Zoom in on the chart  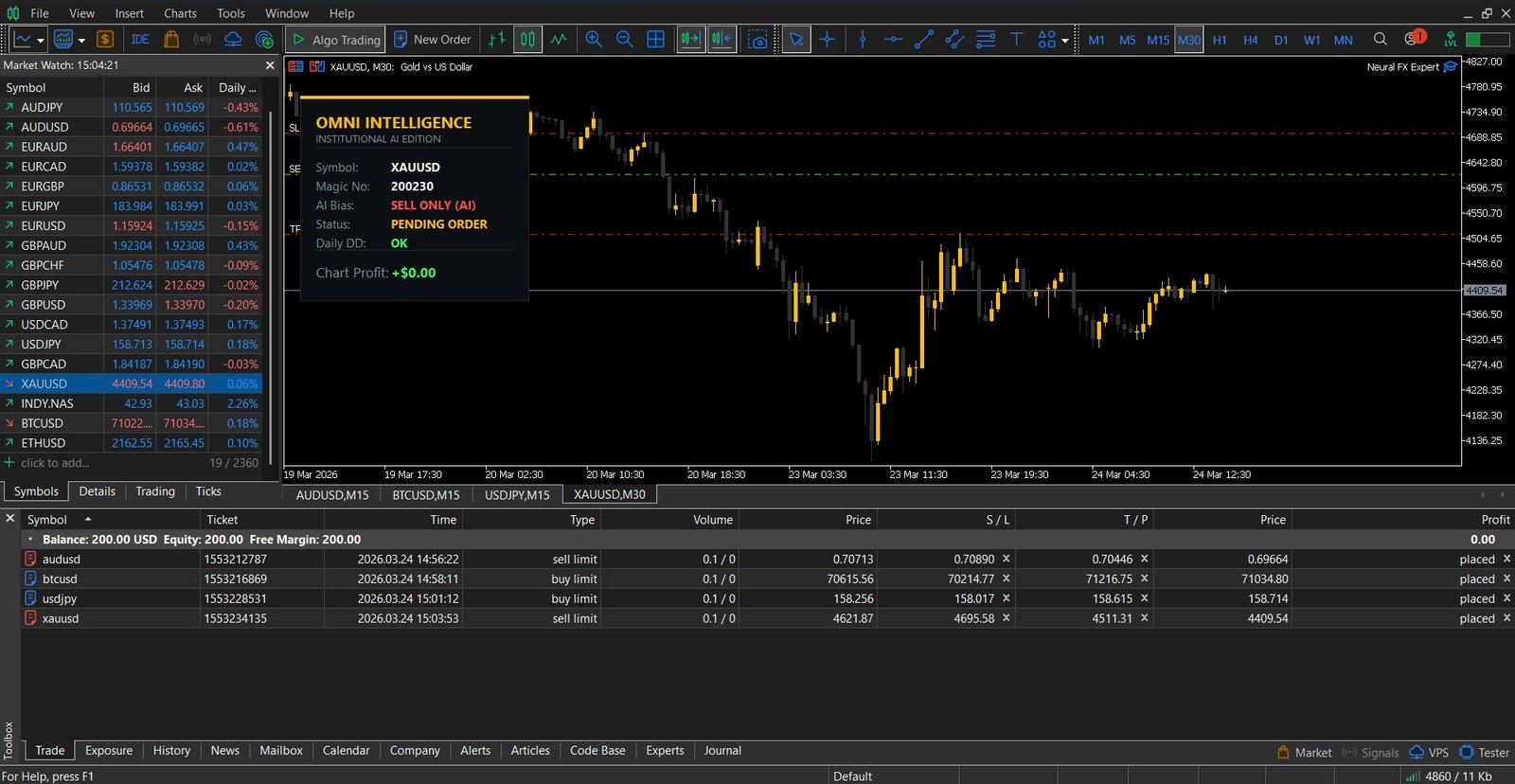coord(594,40)
